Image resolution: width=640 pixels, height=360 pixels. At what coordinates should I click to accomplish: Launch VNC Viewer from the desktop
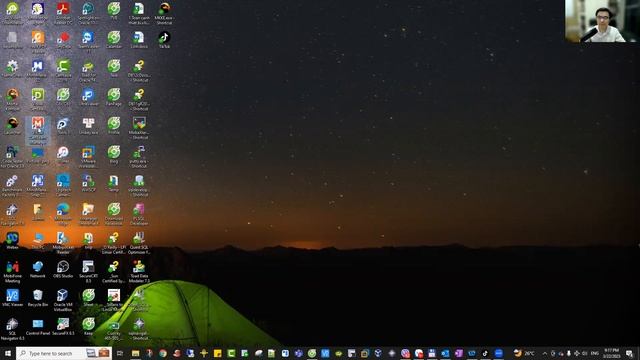pos(12,297)
